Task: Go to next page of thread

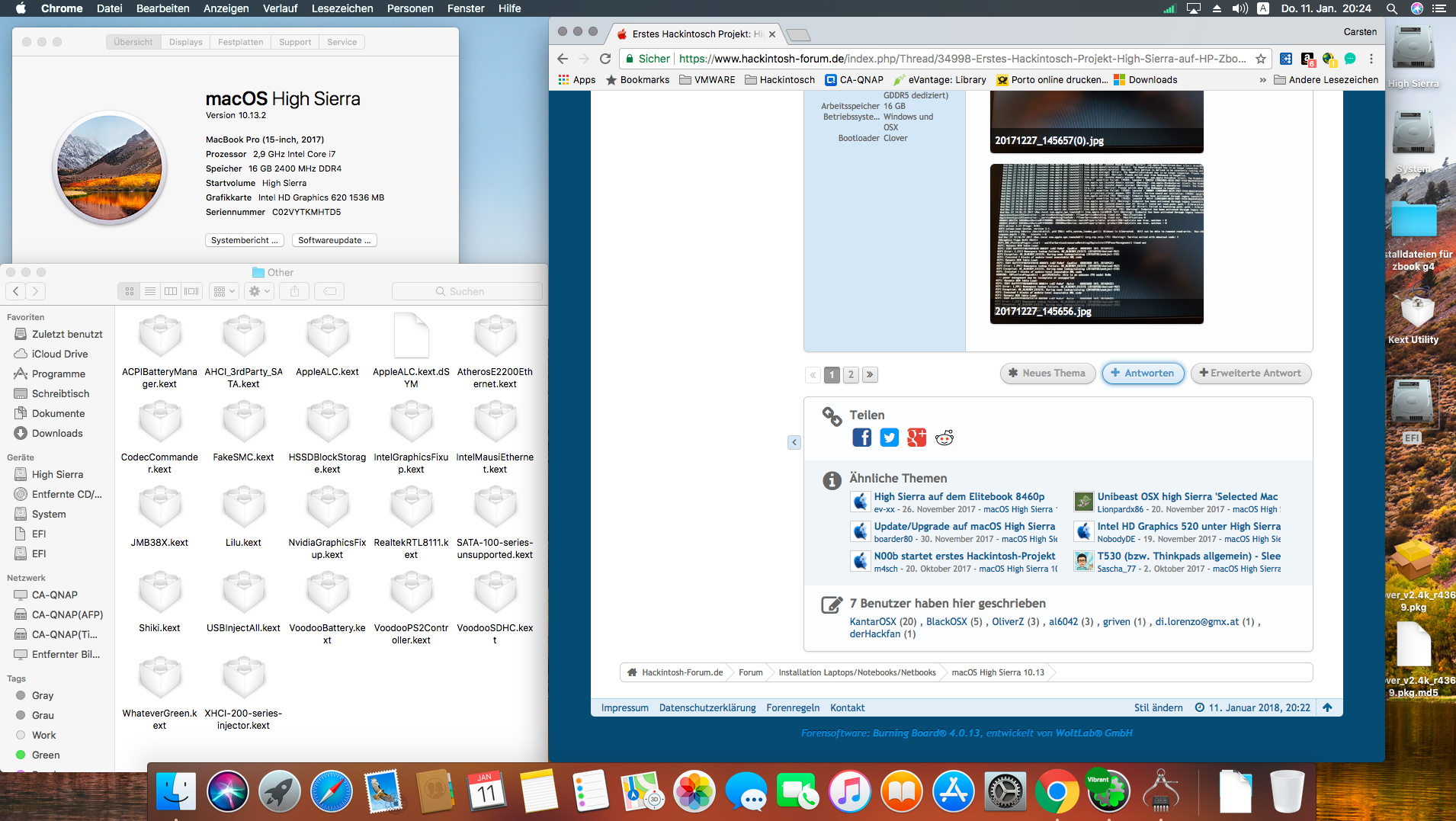Action: tap(870, 374)
